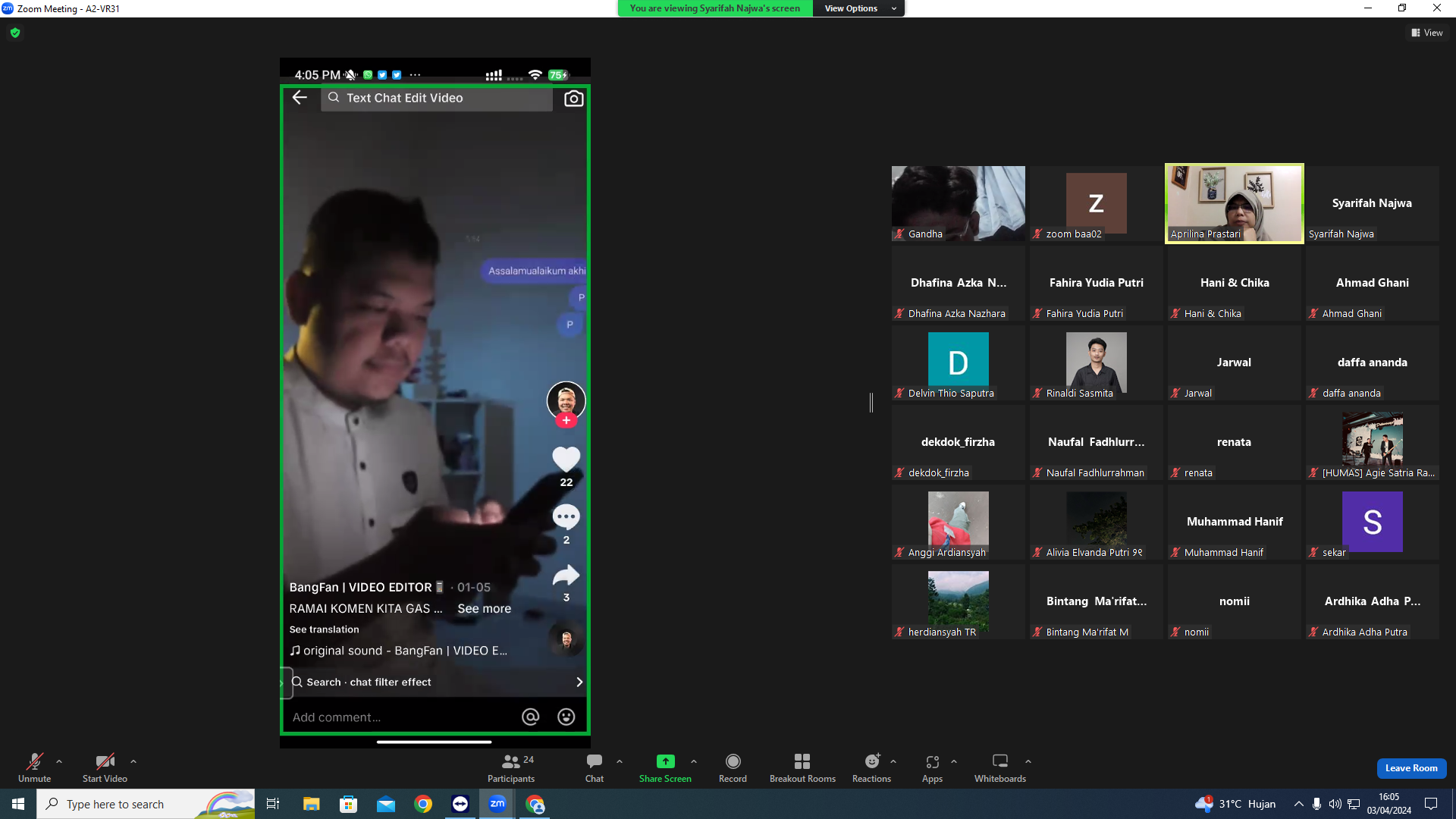Open Task View on the taskbar

click(x=273, y=804)
